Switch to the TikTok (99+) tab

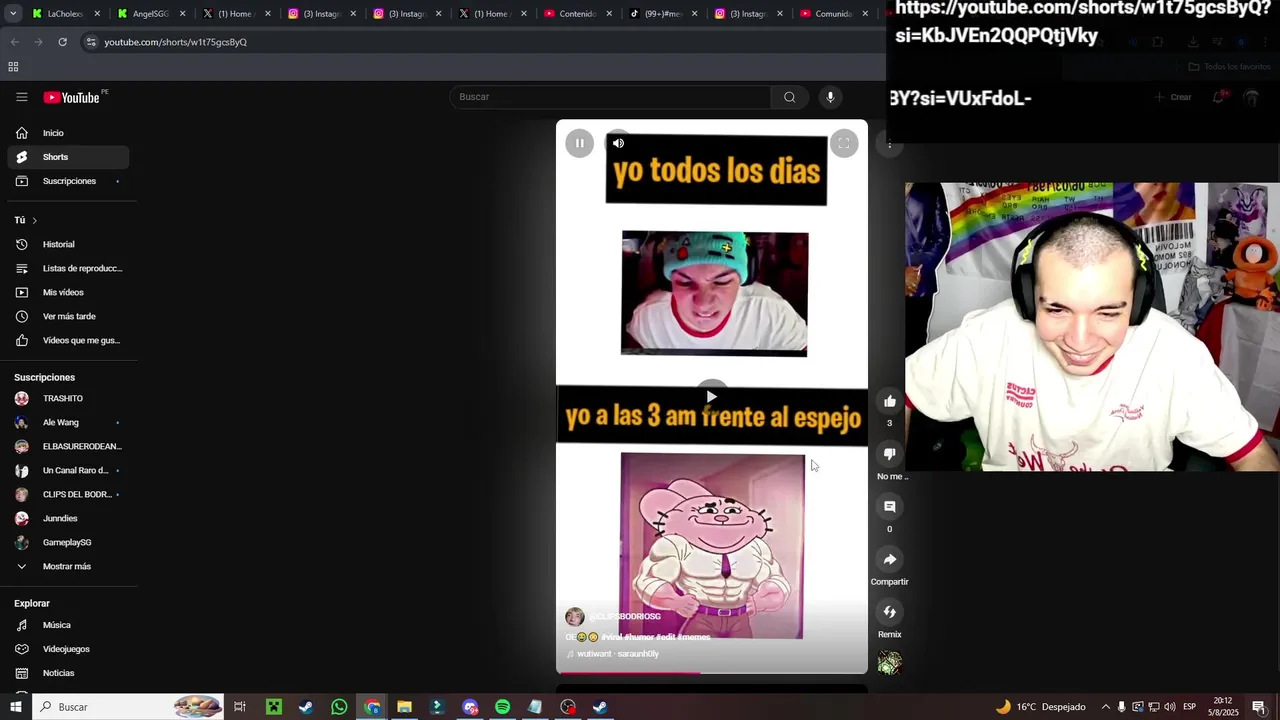coord(663,14)
